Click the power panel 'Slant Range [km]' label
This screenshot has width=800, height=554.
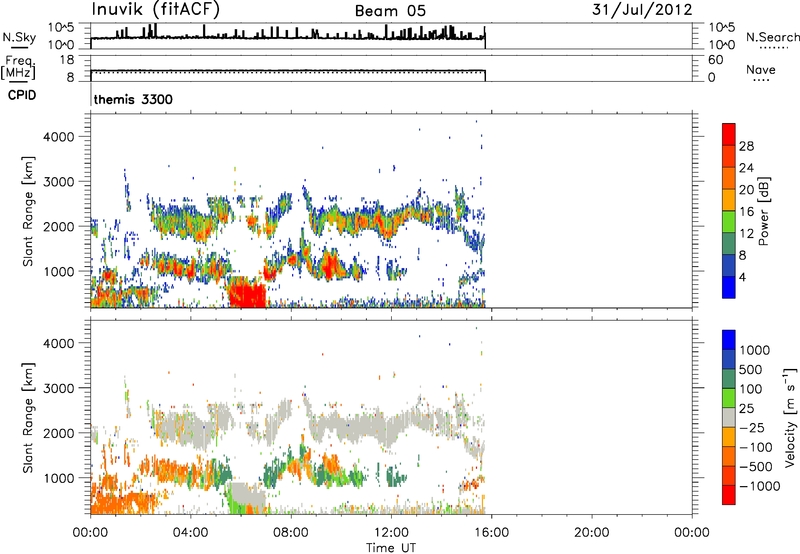28,211
